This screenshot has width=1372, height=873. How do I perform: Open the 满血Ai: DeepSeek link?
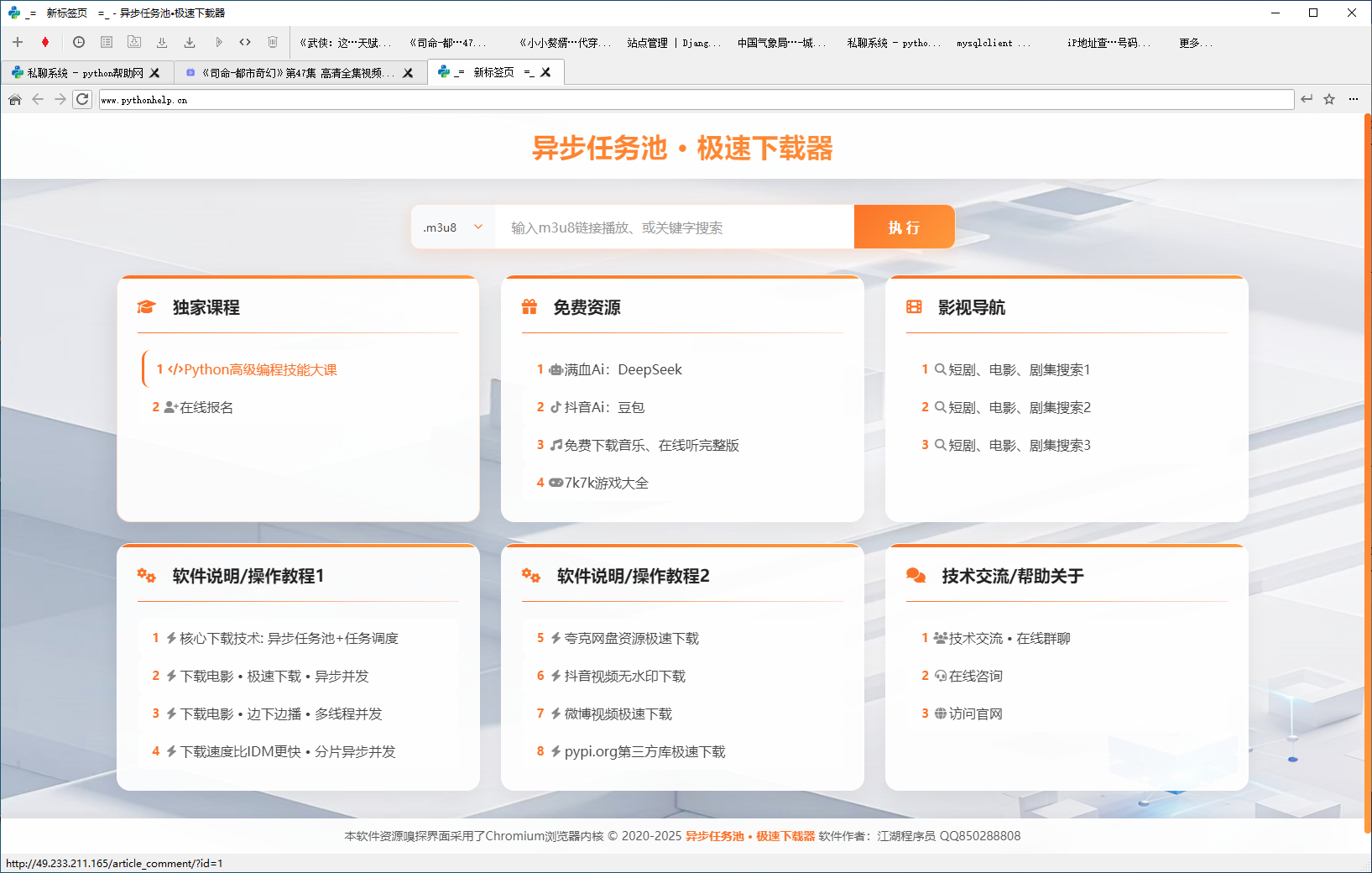click(x=623, y=369)
